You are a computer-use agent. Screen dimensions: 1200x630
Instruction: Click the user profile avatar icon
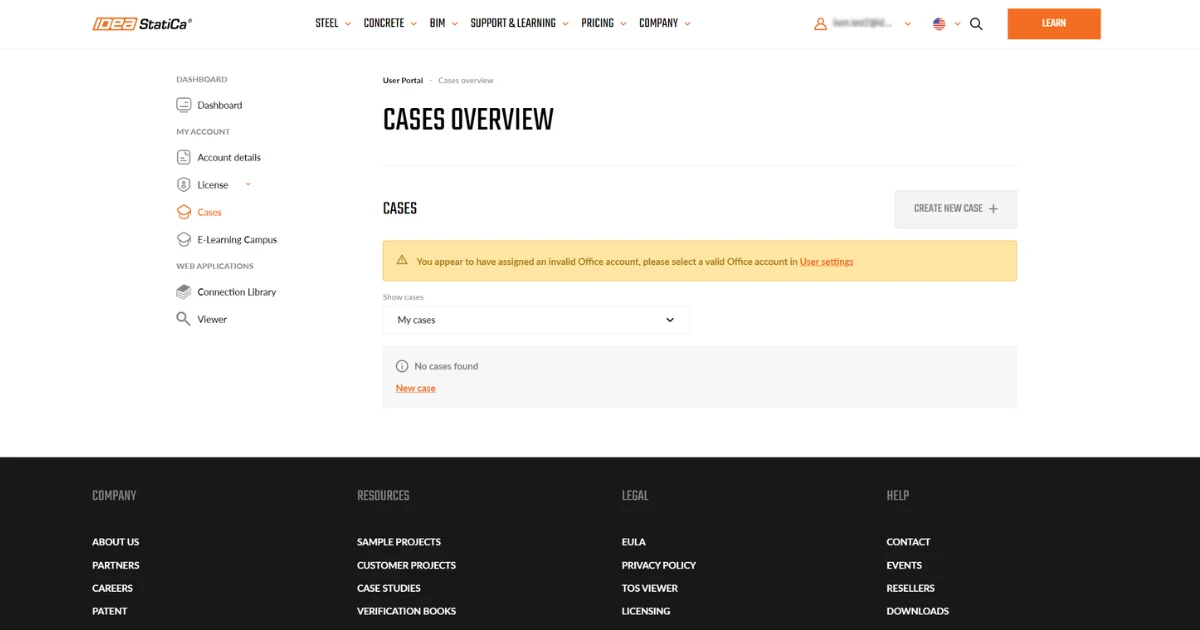pos(821,23)
